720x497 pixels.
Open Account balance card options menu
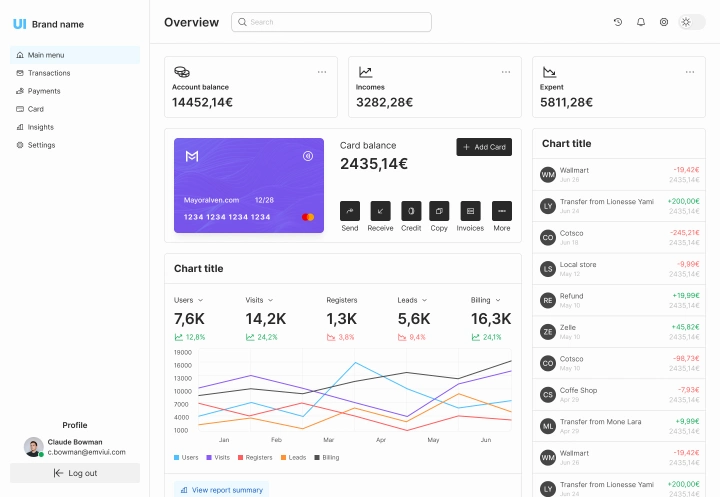[322, 72]
